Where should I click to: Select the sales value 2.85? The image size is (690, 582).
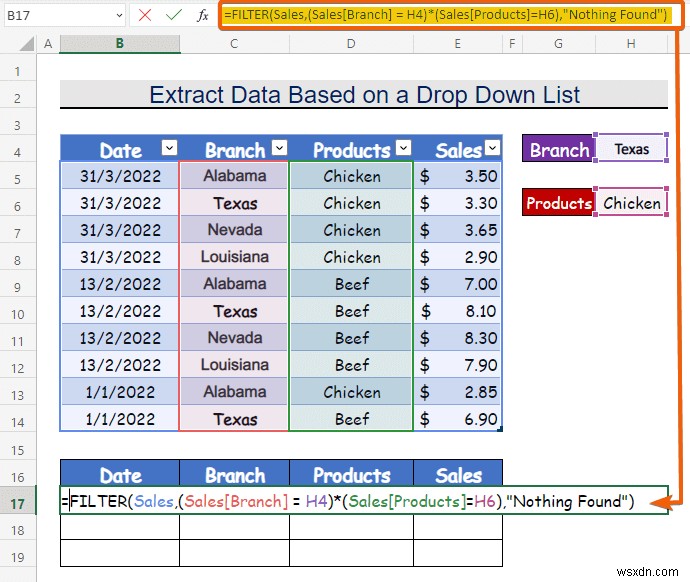[x=458, y=392]
